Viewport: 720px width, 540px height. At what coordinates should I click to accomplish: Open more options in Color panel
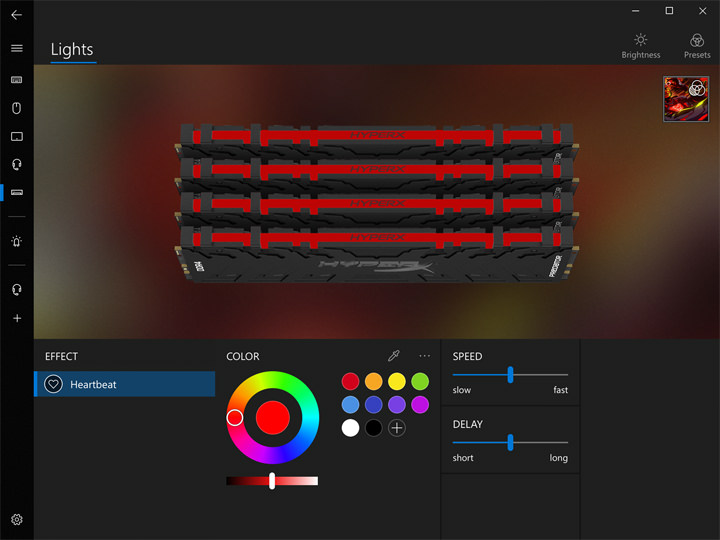[425, 356]
